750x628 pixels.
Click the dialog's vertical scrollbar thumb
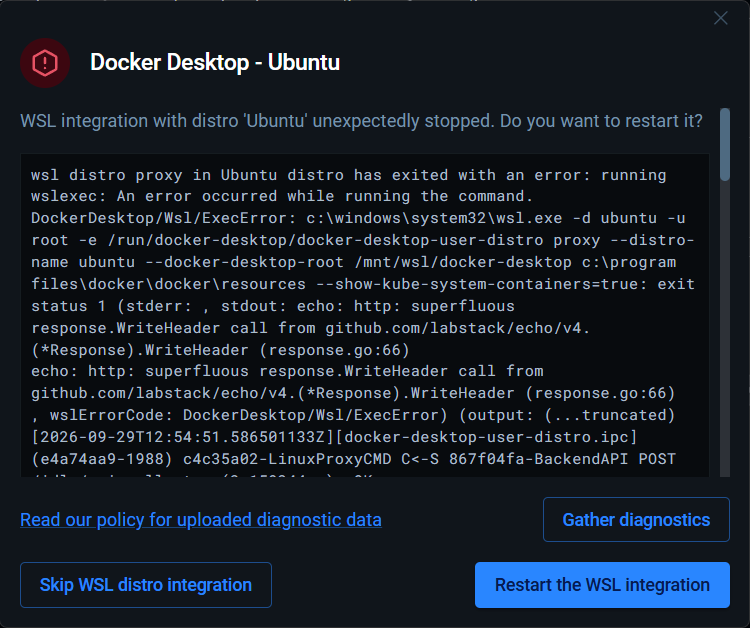(x=725, y=144)
